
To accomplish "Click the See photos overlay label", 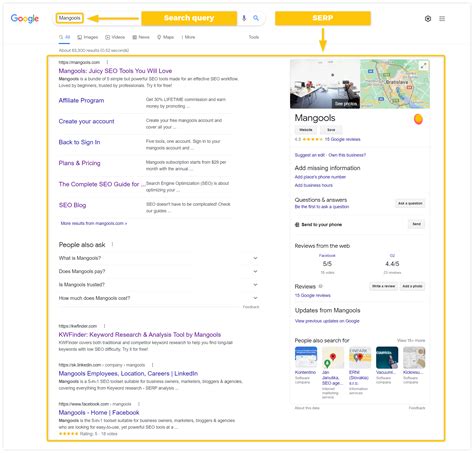I will [x=346, y=104].
